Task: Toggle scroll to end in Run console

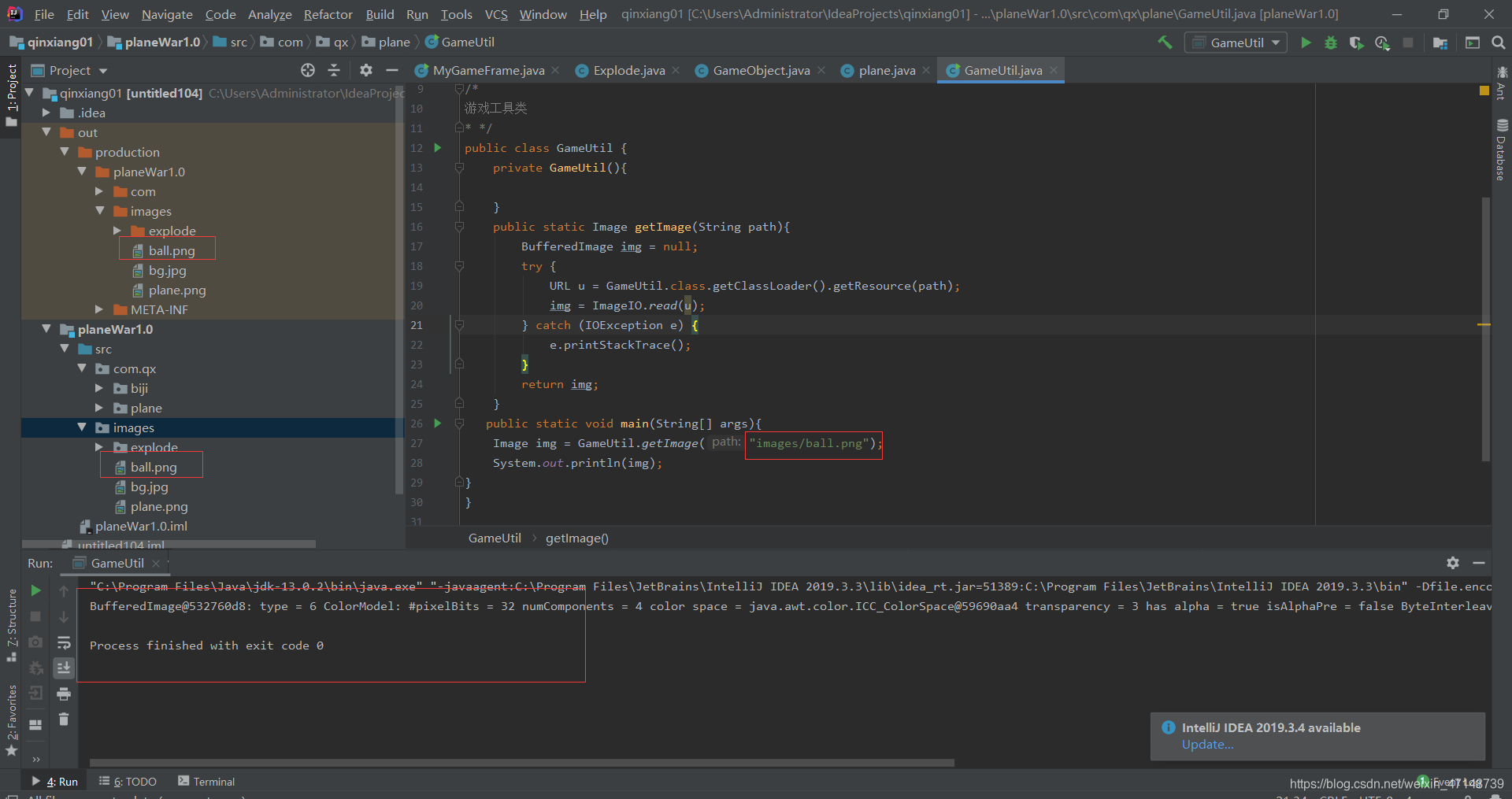Action: click(64, 668)
